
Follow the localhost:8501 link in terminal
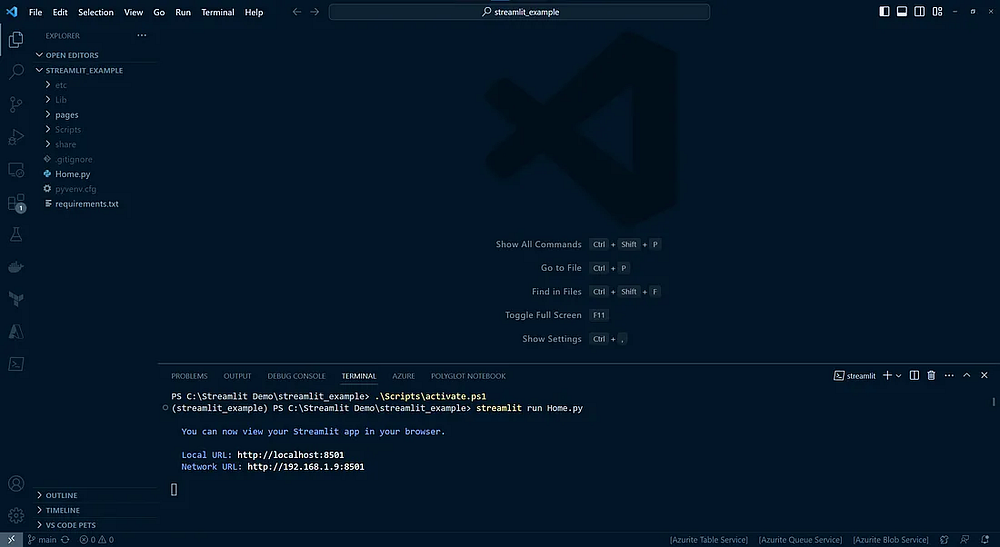pyautogui.click(x=291, y=455)
